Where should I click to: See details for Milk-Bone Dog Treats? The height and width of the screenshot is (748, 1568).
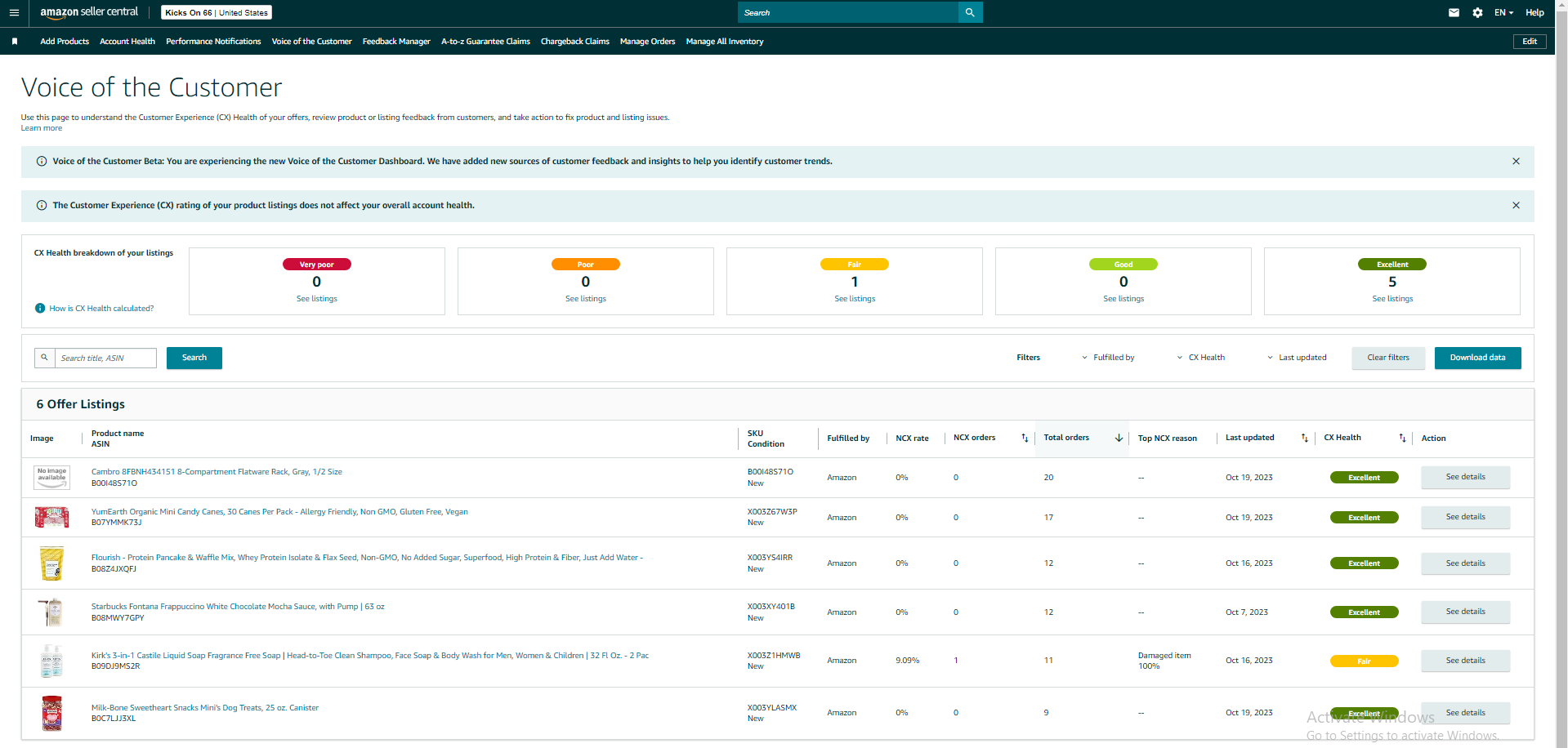pyautogui.click(x=1466, y=713)
